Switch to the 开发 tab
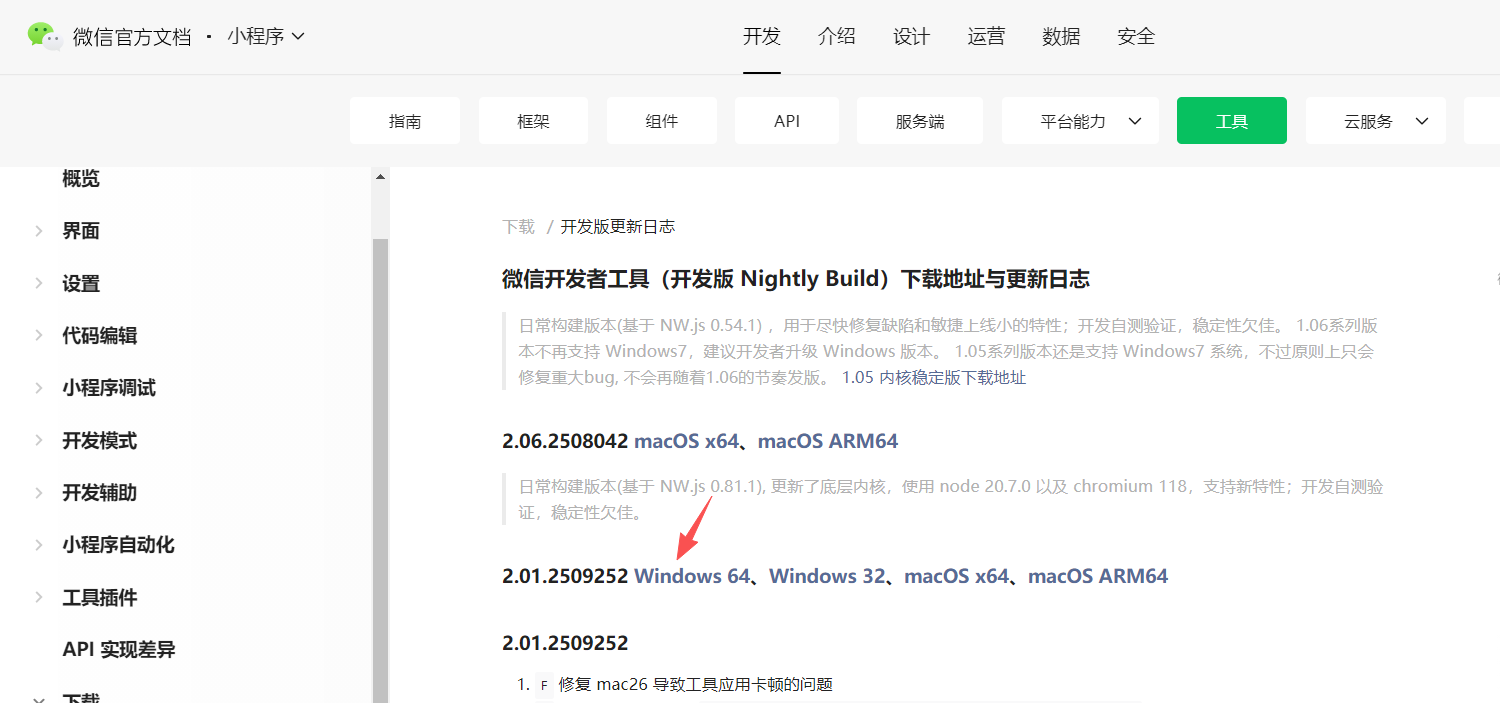The image size is (1500, 703). pos(762,37)
